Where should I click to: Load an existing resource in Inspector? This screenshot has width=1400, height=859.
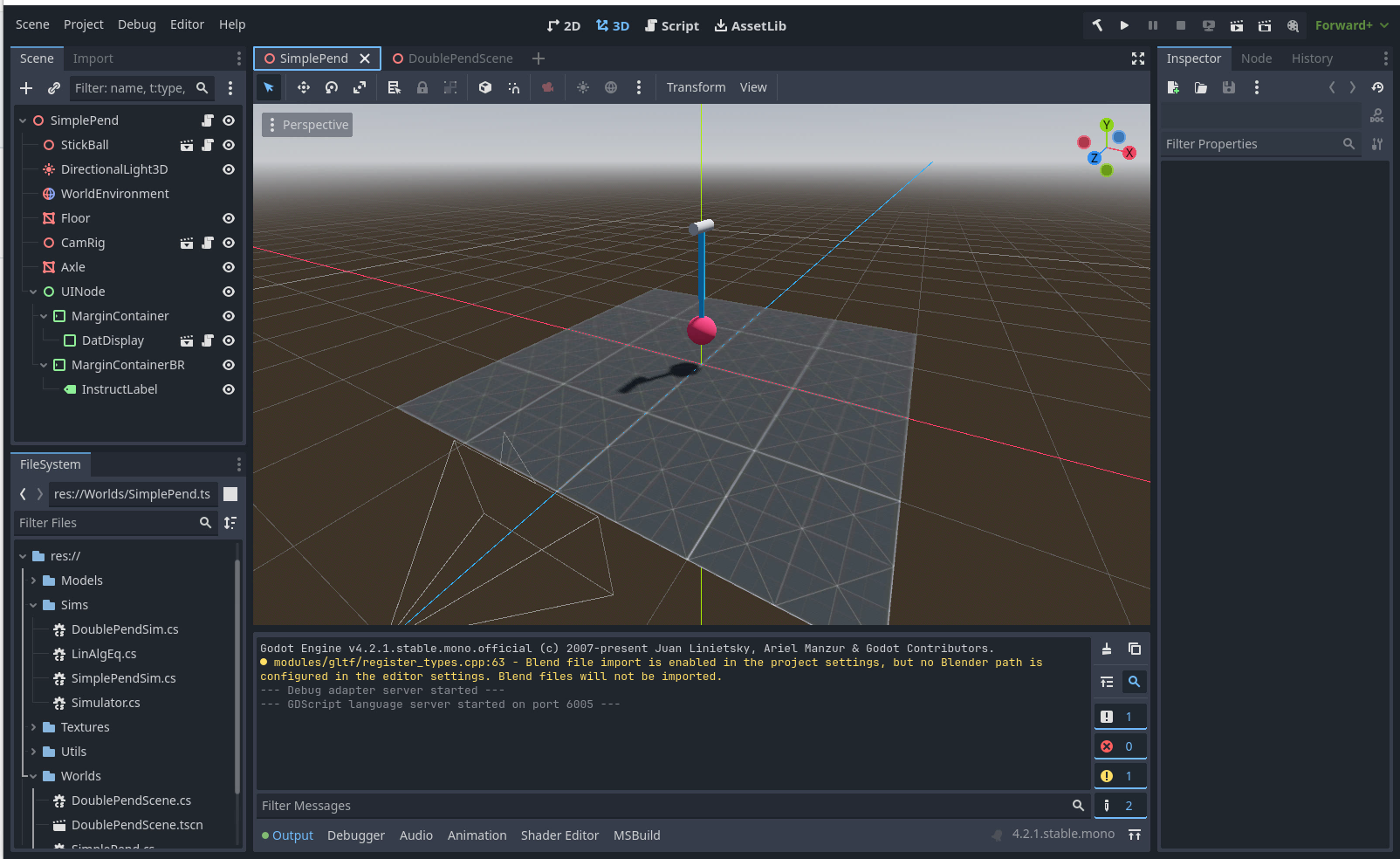[x=1201, y=87]
